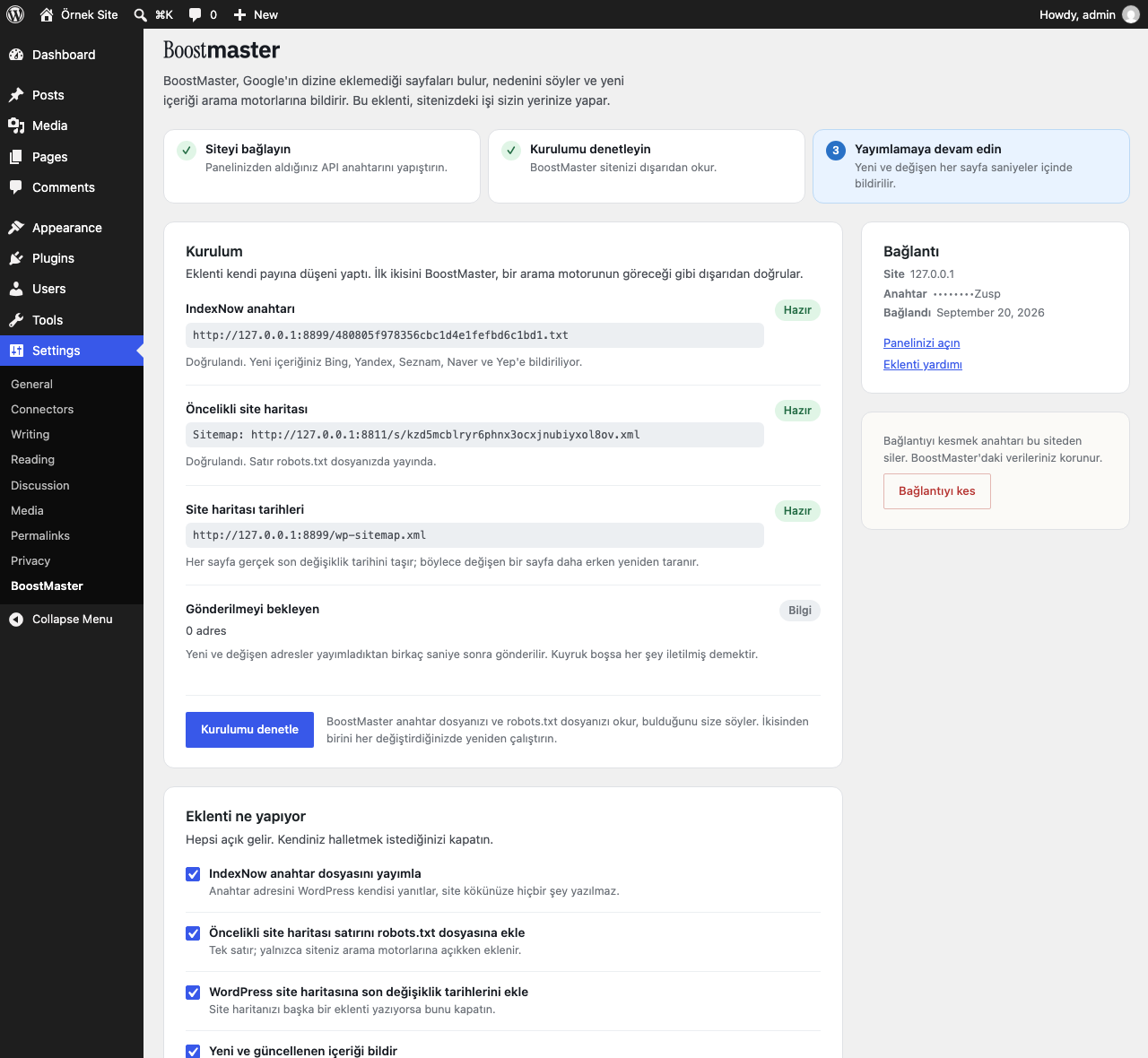This screenshot has width=1148, height=1058.
Task: Click the Bağlantıyı kes button
Action: (x=937, y=491)
